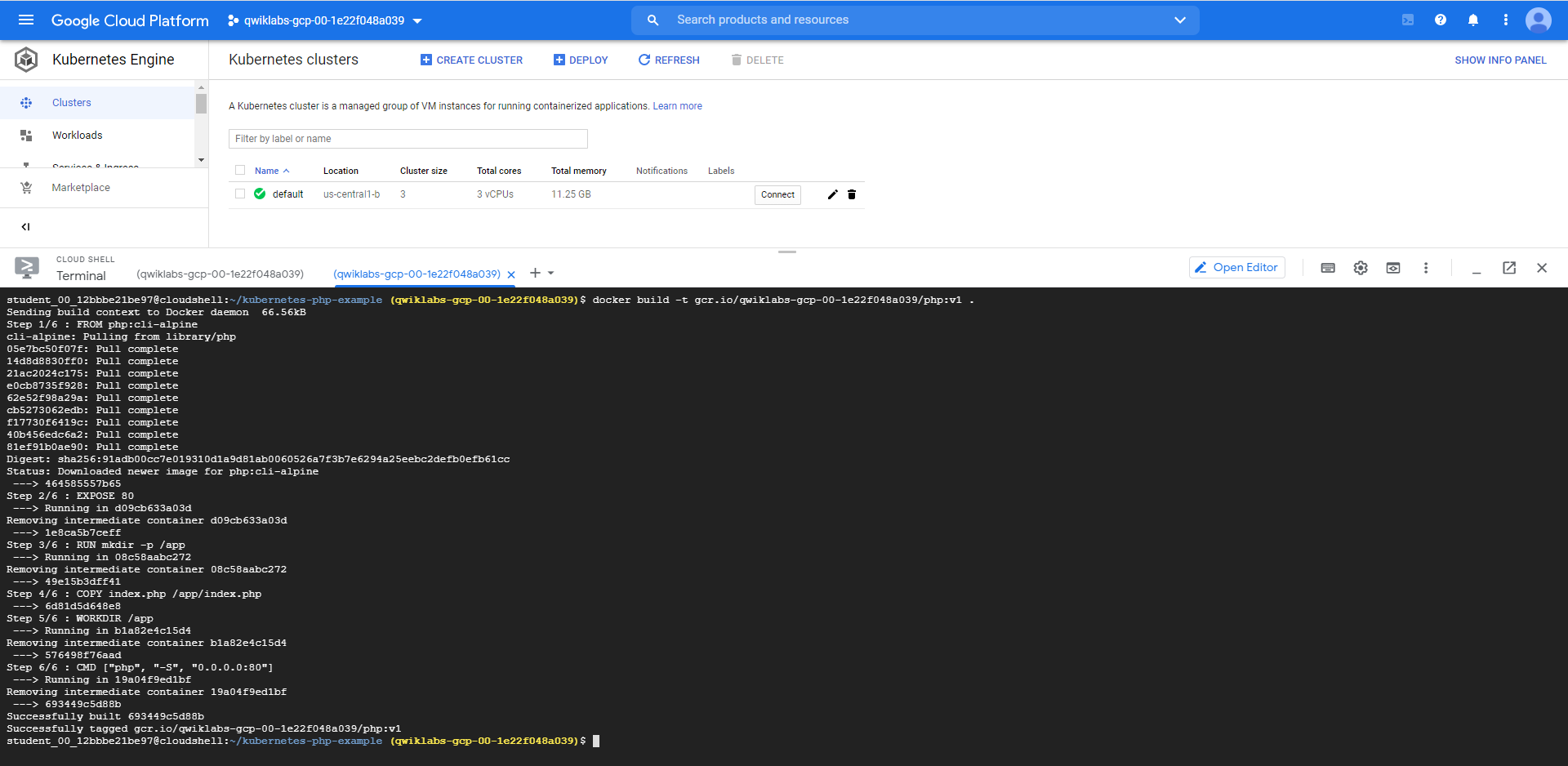Click the Filter by label or name field

408,139
